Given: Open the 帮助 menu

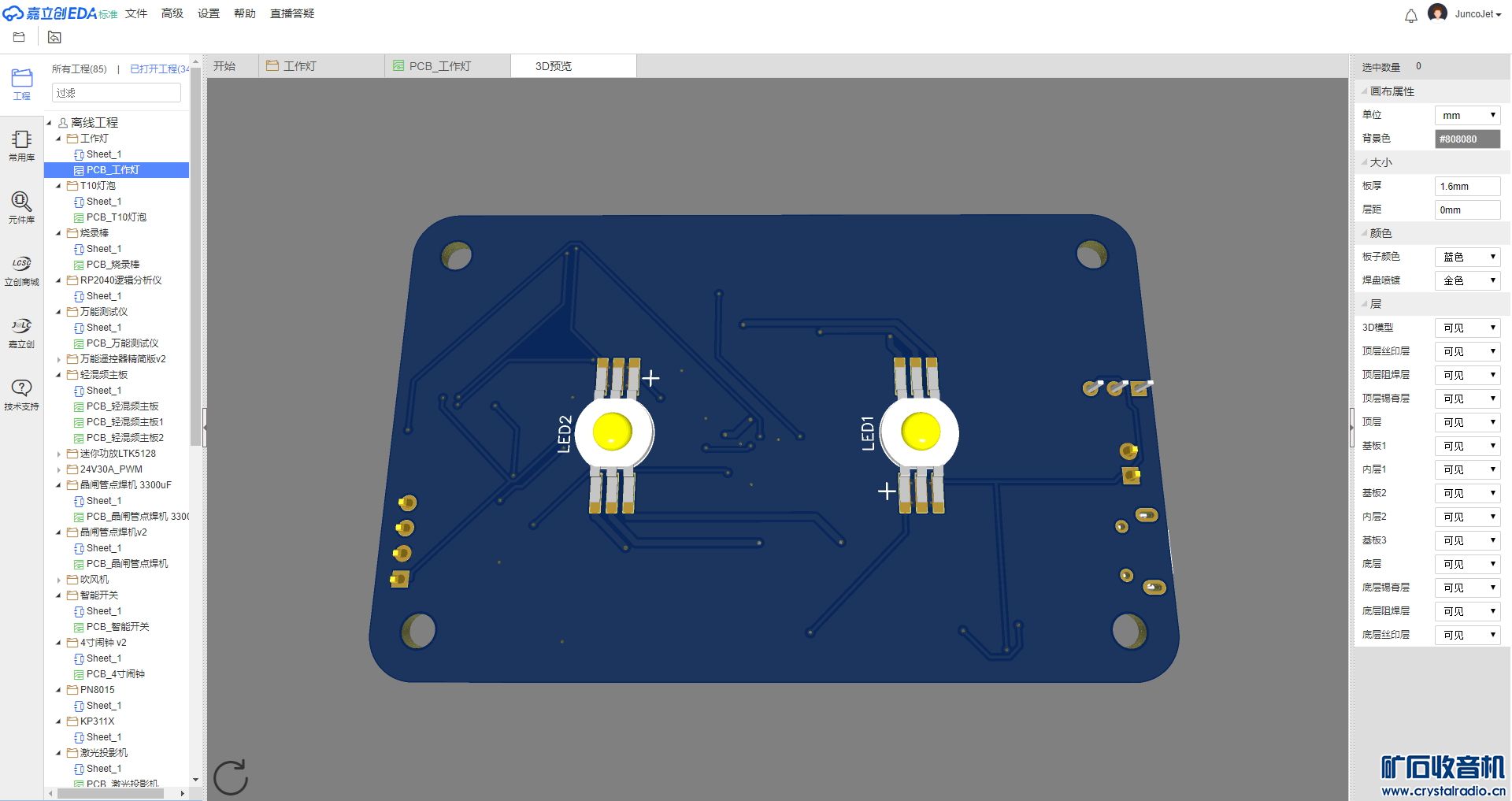Looking at the screenshot, I should point(245,13).
